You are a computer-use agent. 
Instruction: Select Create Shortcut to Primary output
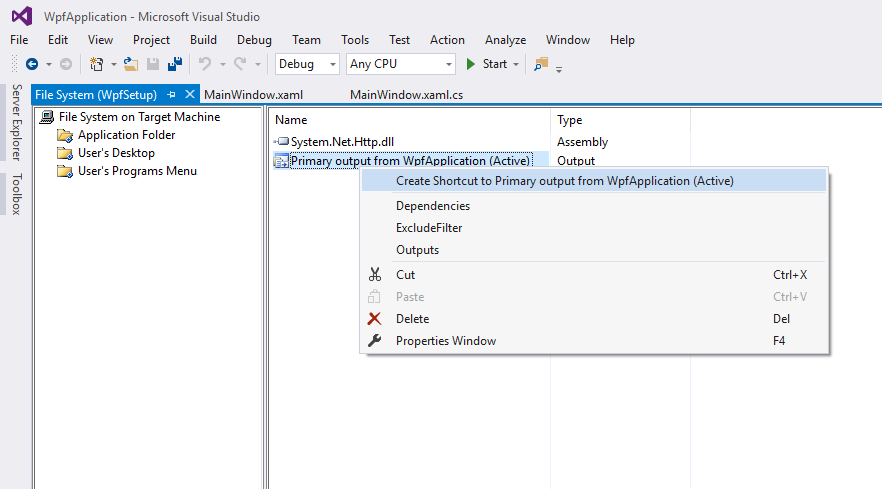tap(564, 181)
